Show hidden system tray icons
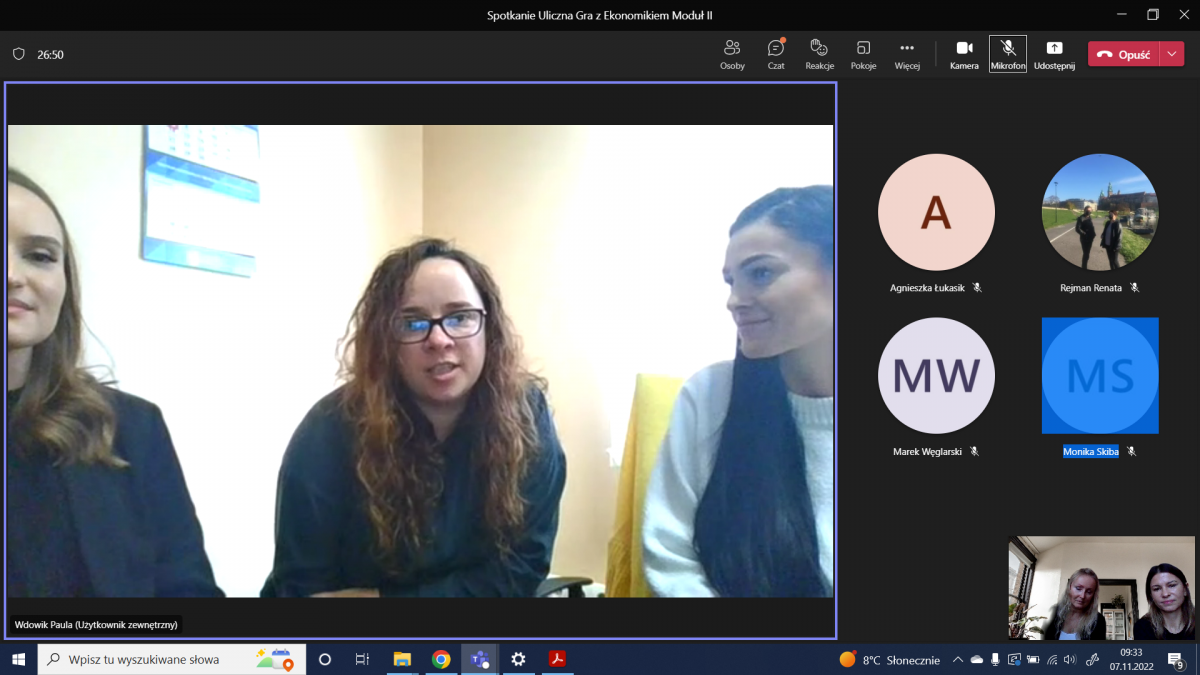The height and width of the screenshot is (675, 1200). 958,660
